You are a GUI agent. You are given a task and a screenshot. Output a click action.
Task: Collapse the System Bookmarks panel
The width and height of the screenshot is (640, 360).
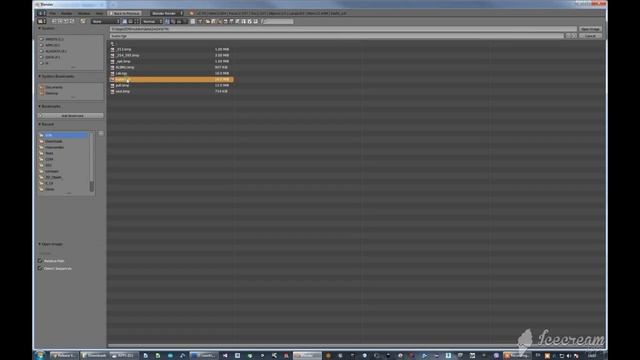40,76
